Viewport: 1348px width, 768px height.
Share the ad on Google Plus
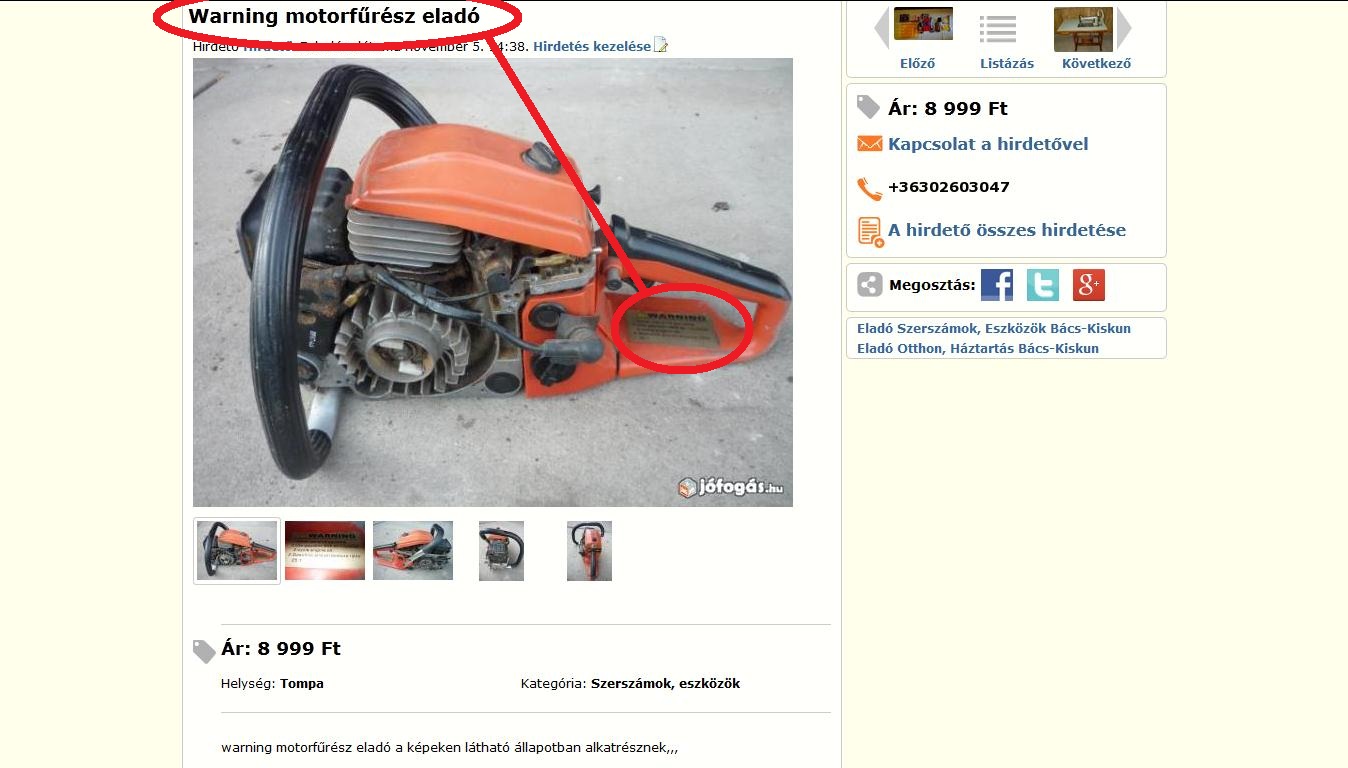coord(1089,285)
